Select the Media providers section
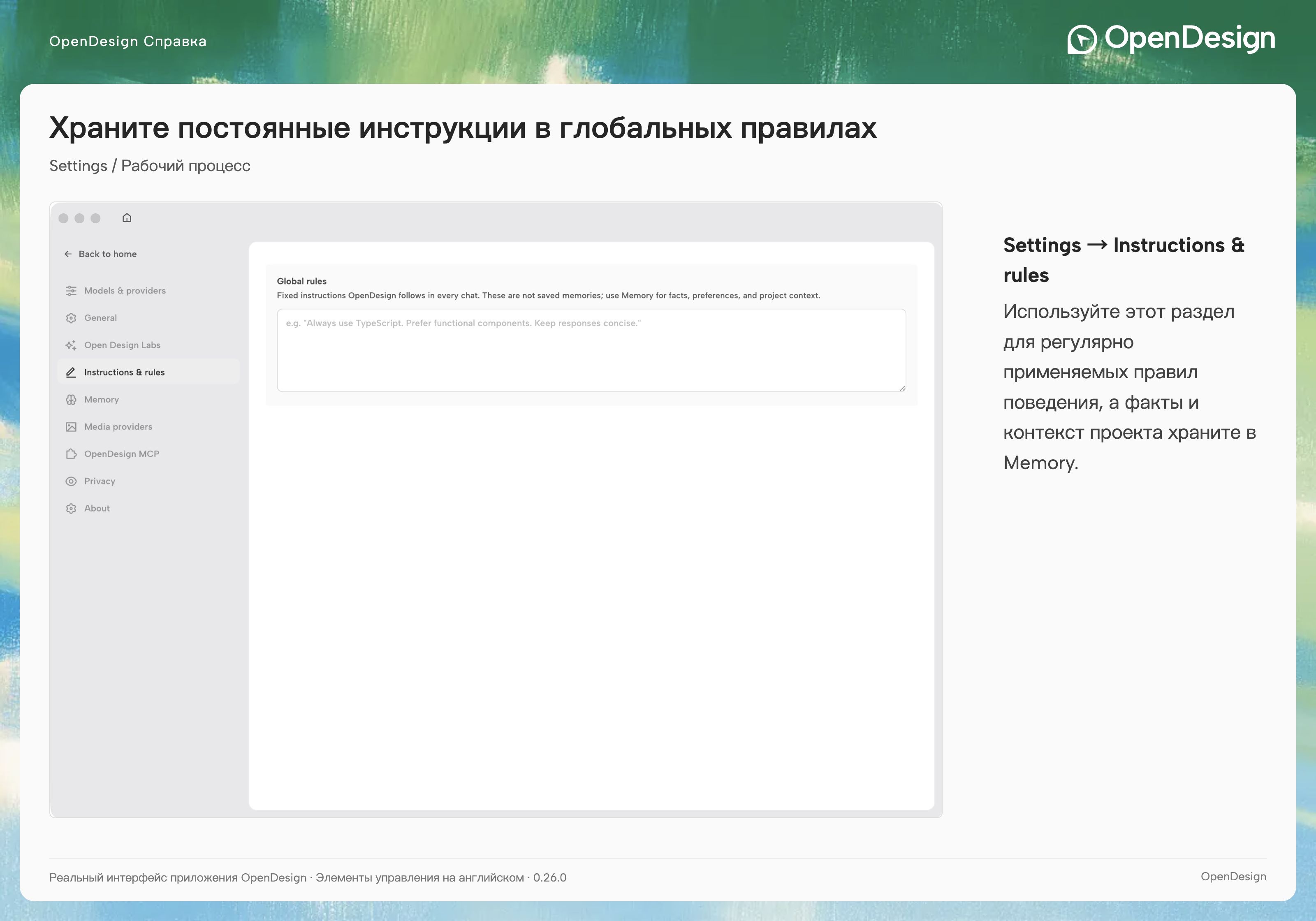1316x921 pixels. coord(148,427)
